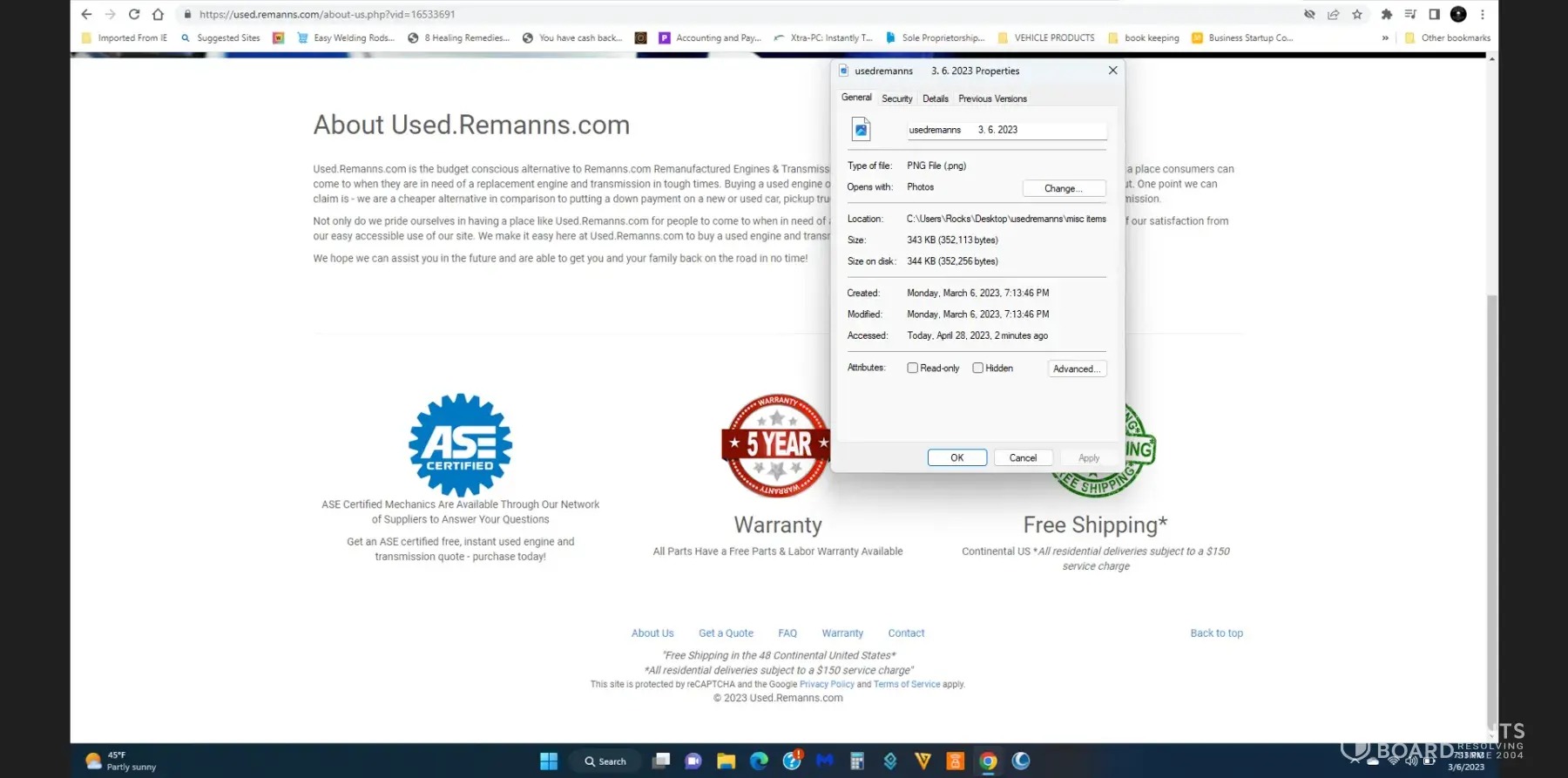Open Advanced... attributes
Screen dimensions: 1568x778
[x=1077, y=369]
